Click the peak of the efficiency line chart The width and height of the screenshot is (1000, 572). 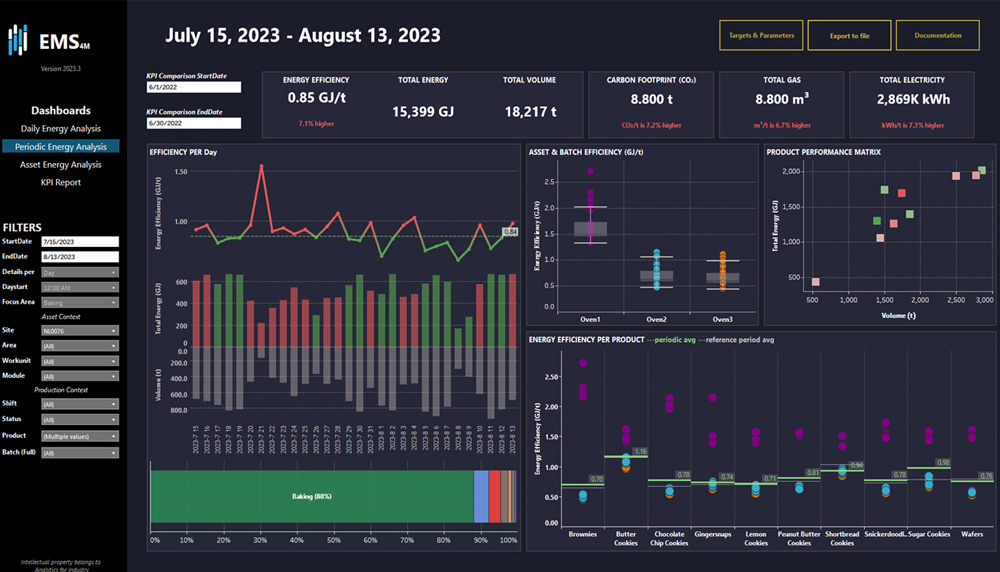(x=261, y=166)
